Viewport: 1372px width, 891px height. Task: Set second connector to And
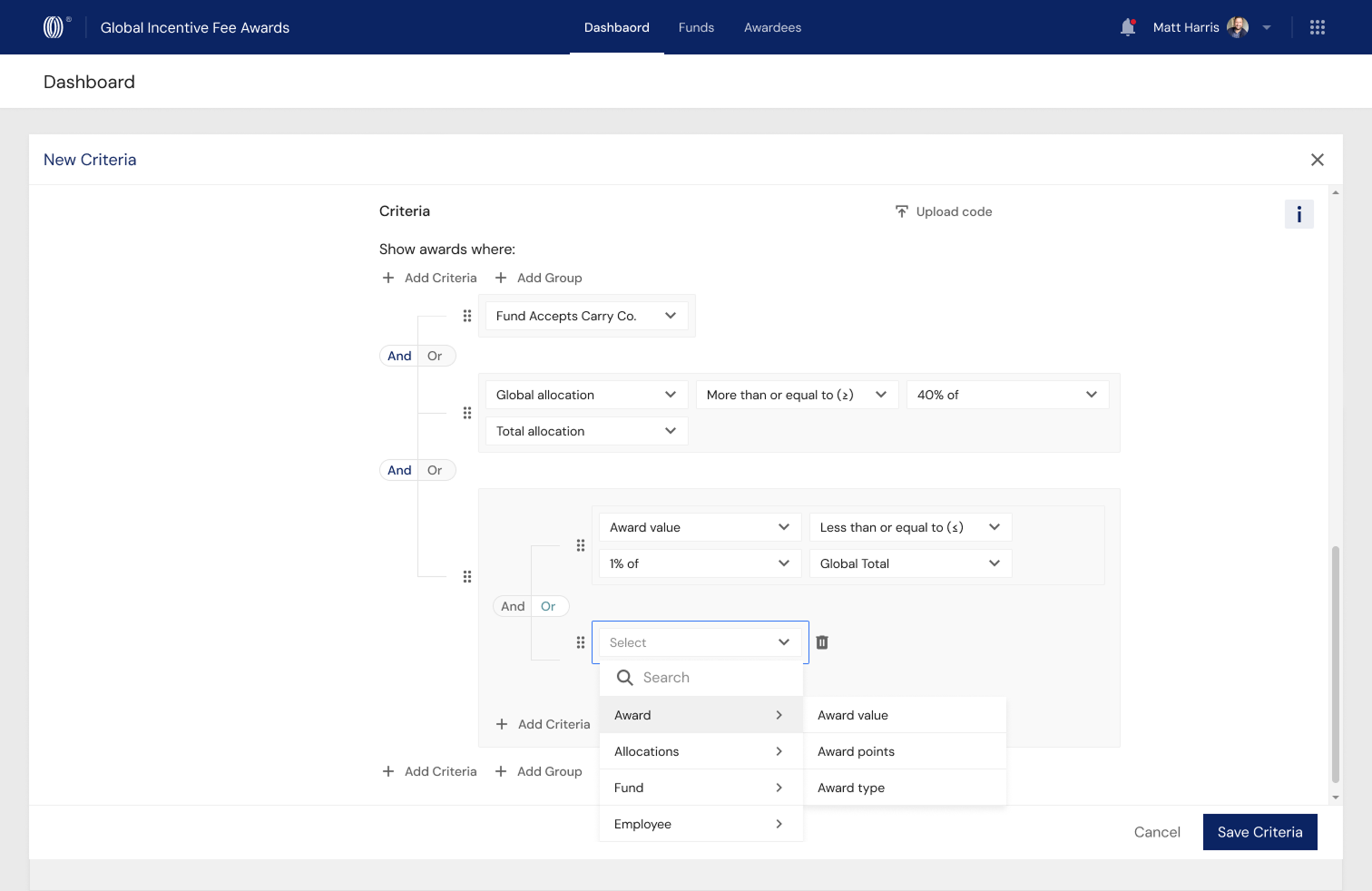(399, 470)
